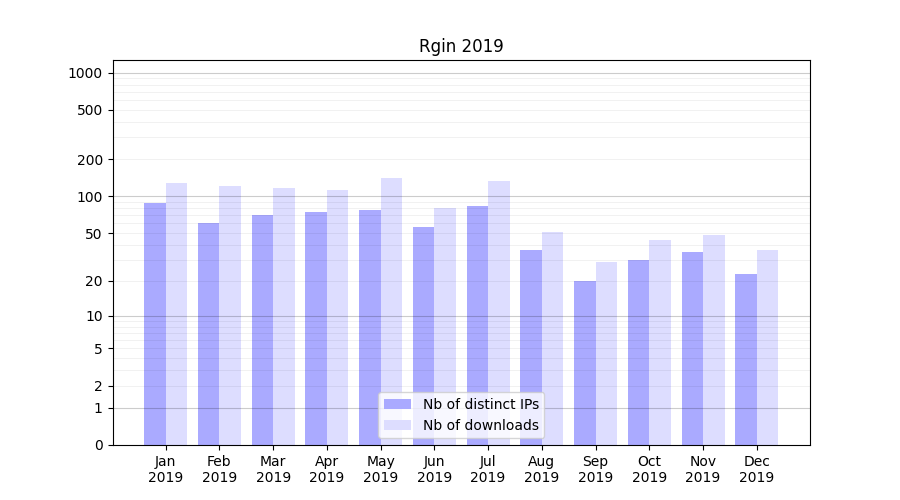Screen dimensions: 900x500
Task: Pick the Jul 2019 distinct IPs bar
Action: 477,325
